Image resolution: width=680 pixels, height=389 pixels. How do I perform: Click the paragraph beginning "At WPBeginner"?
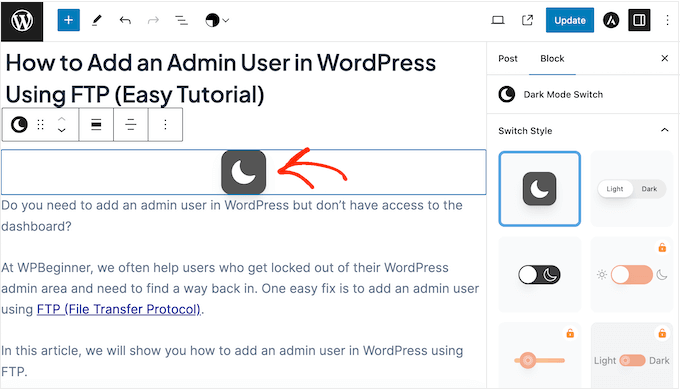240,288
